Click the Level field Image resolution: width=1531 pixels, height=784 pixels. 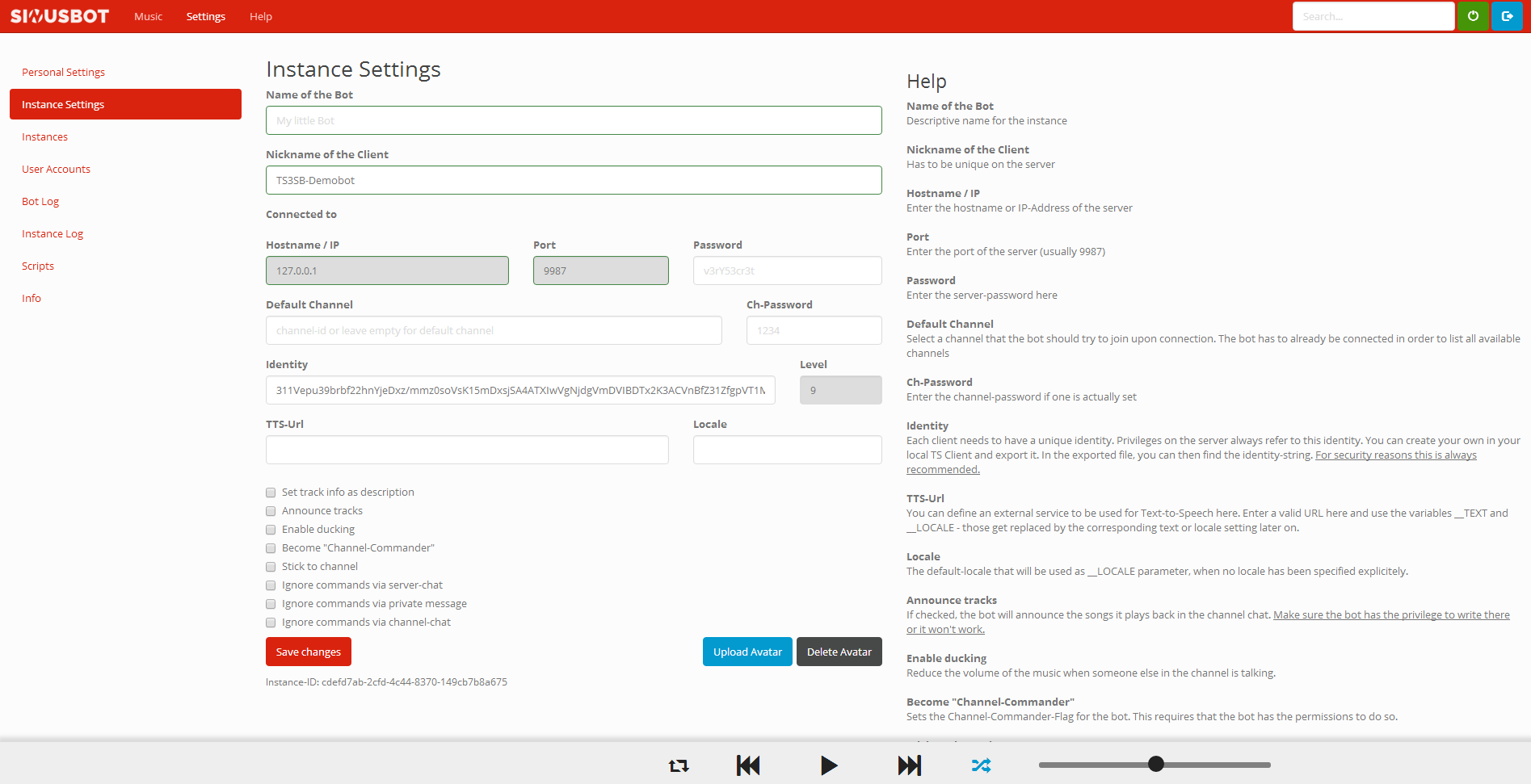pos(841,390)
